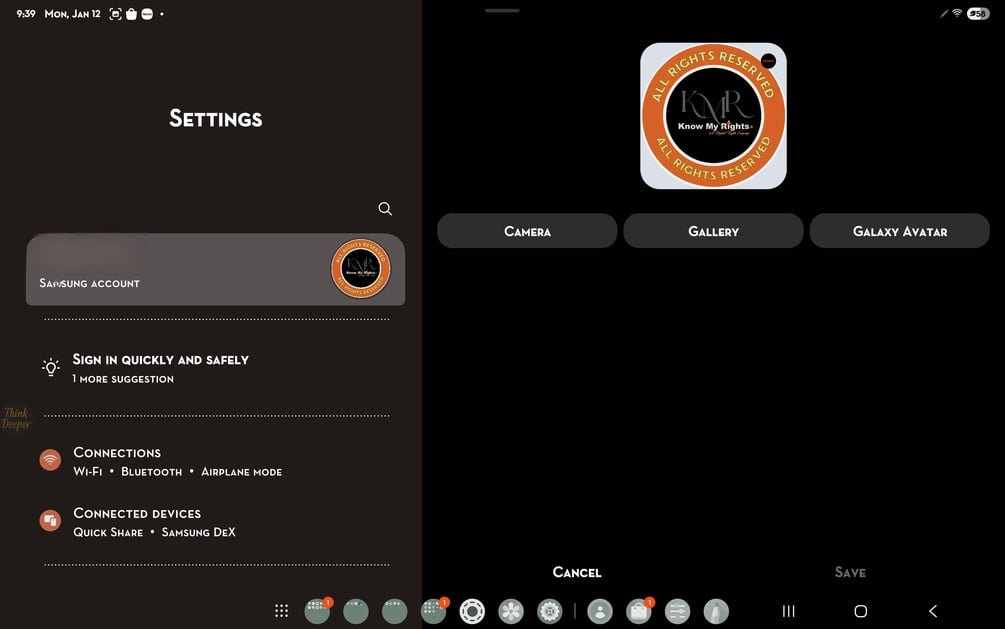Open the search icon in Settings
The height and width of the screenshot is (629, 1005).
[x=385, y=208]
